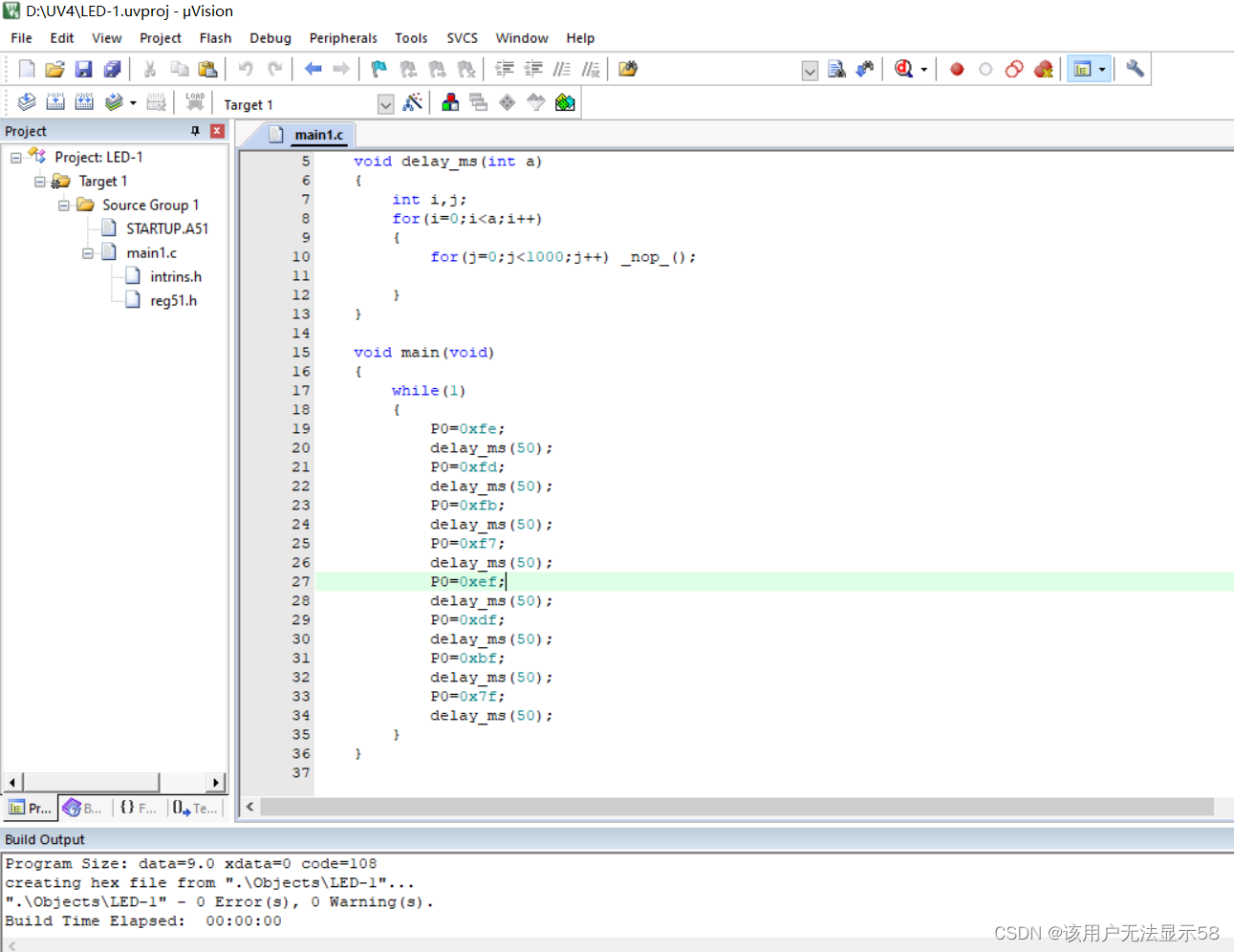Open the Pack Installer icon

click(x=565, y=102)
